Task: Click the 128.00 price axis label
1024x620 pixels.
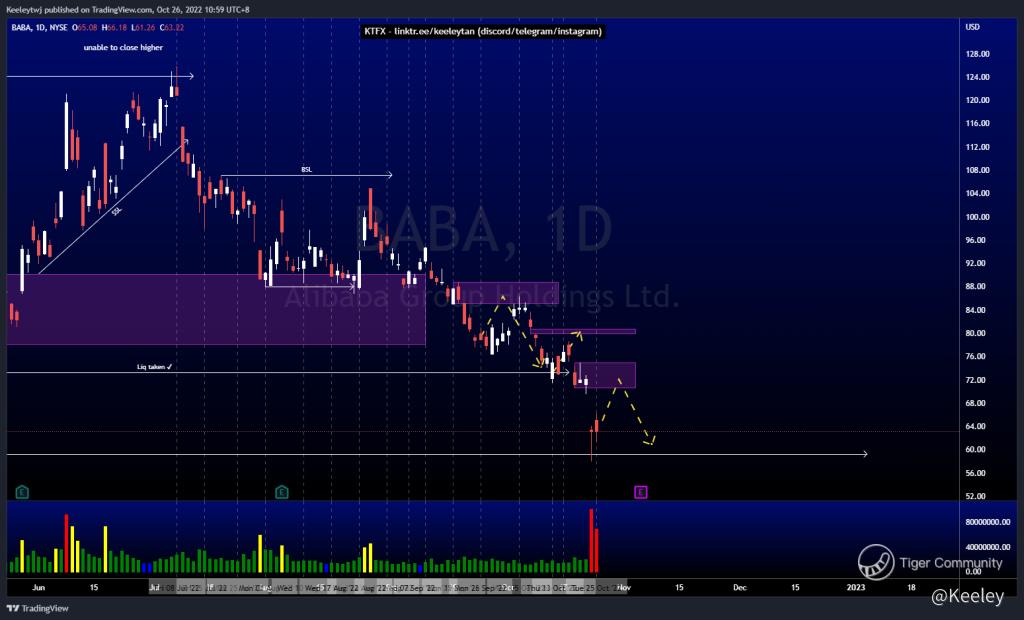Action: point(978,54)
